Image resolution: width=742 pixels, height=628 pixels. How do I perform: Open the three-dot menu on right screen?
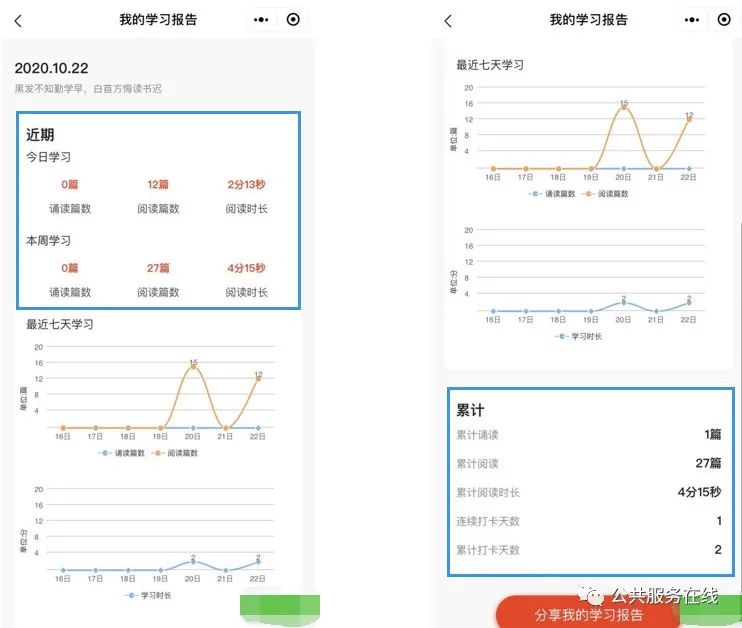[692, 19]
